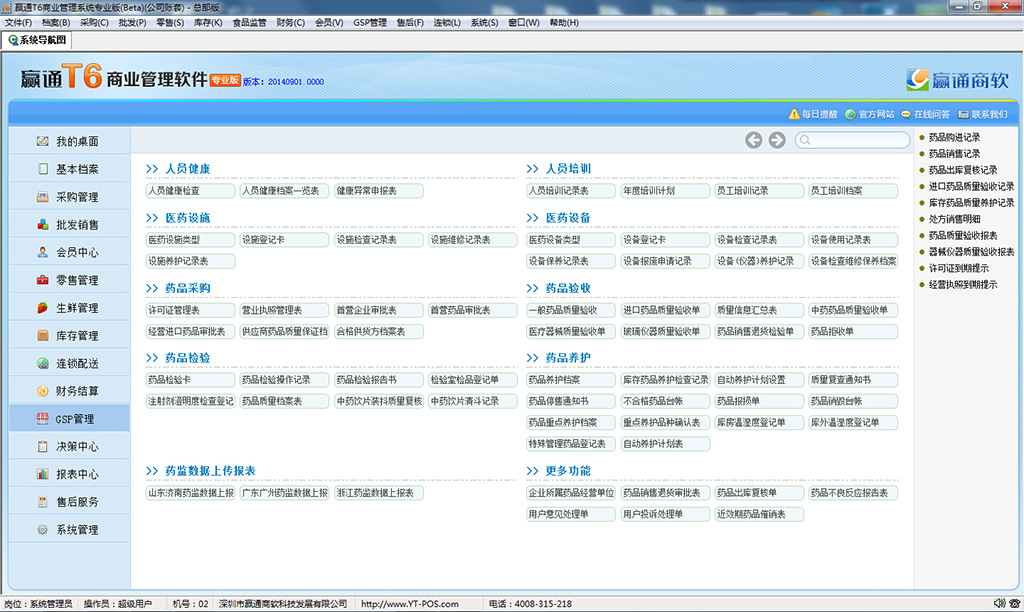Open the 库存(K) menu

[x=206, y=23]
